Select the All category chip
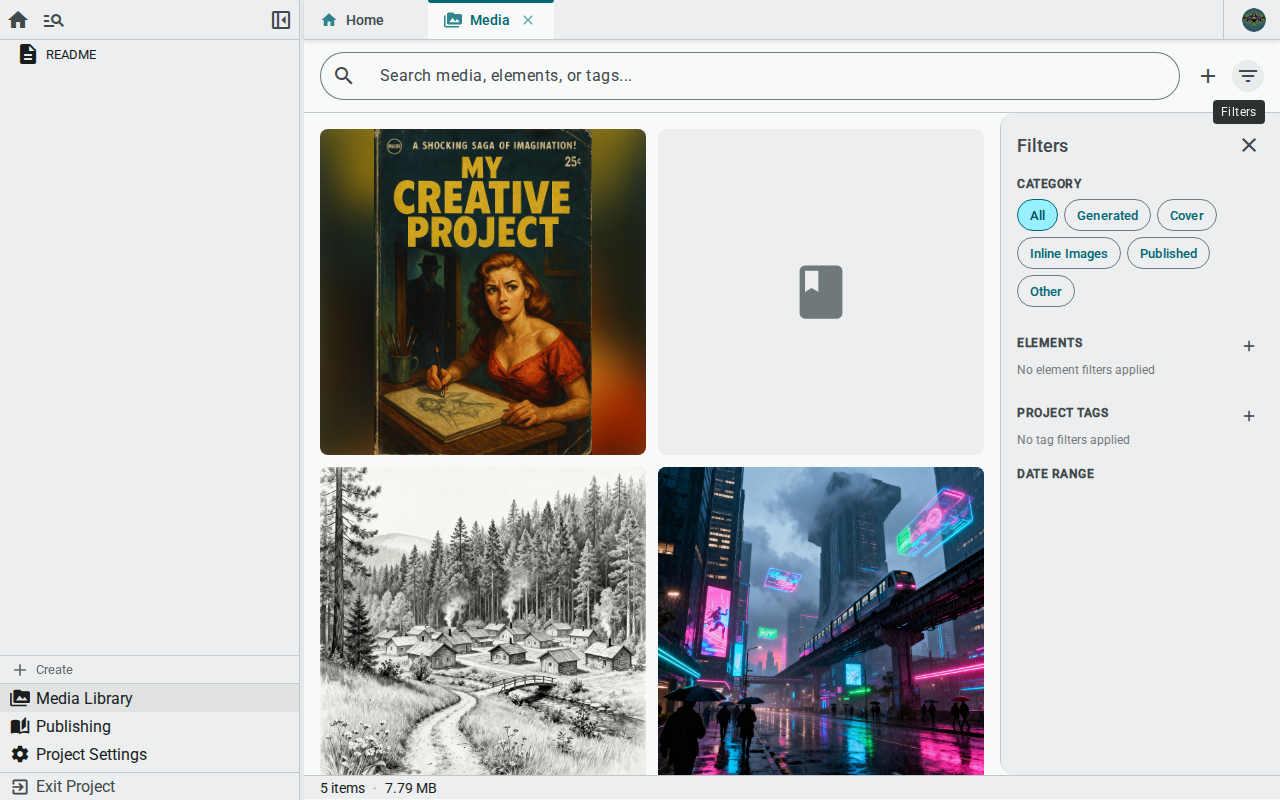The height and width of the screenshot is (800, 1280). pos(1037,215)
